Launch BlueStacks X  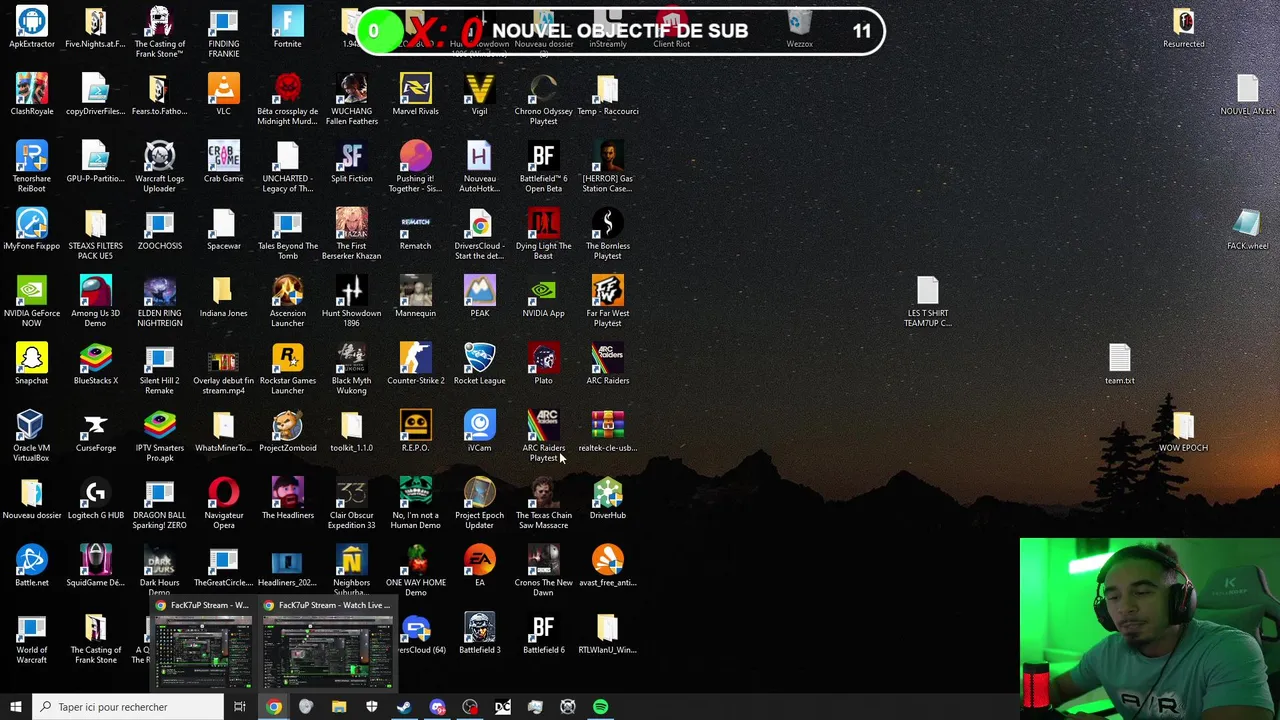click(x=96, y=363)
